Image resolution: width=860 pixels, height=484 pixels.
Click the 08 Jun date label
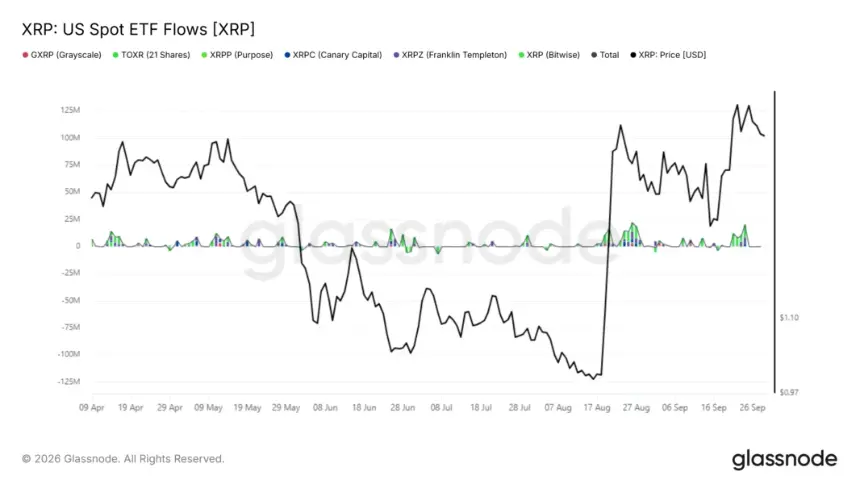325,408
